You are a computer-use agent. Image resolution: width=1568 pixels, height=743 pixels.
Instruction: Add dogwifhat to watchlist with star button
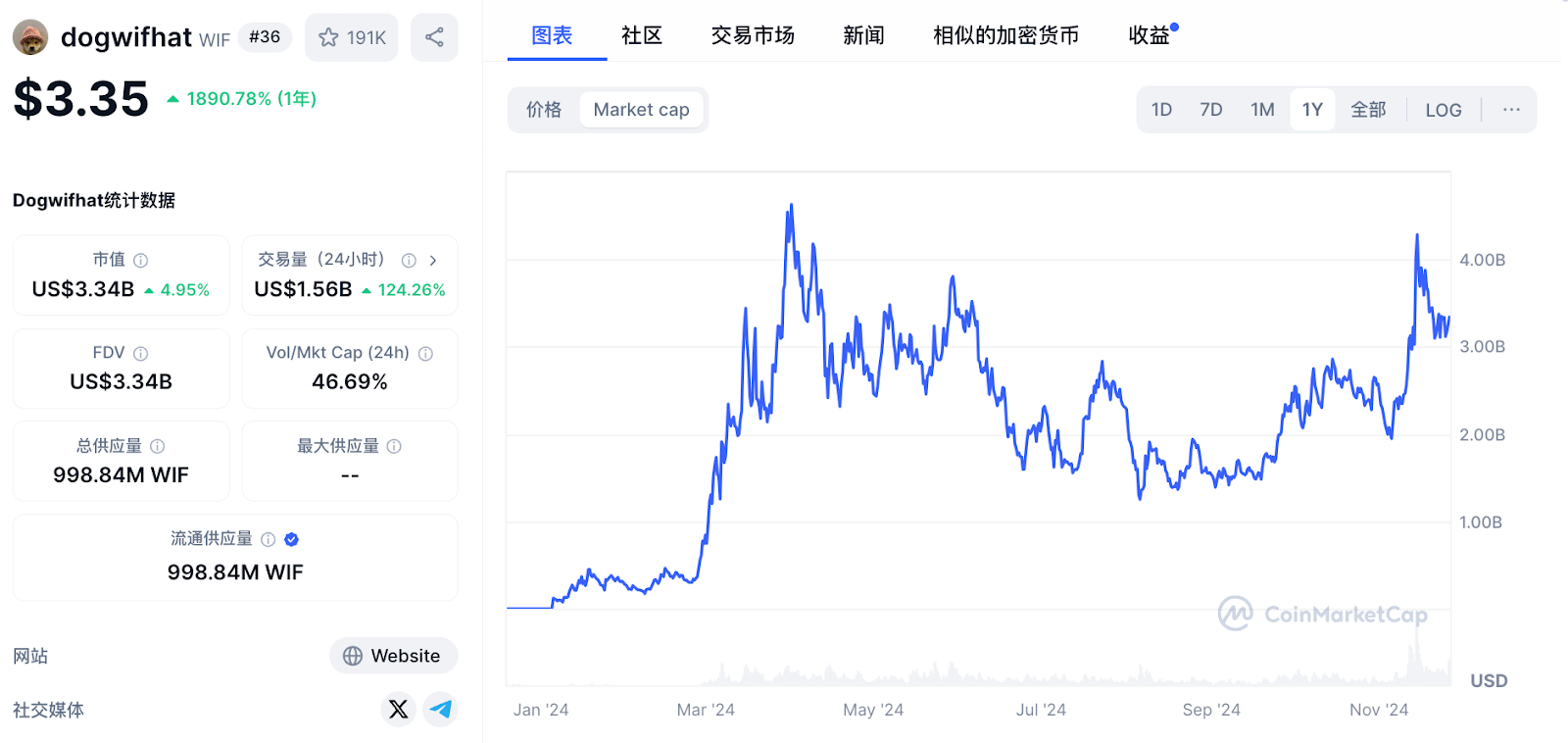[352, 37]
